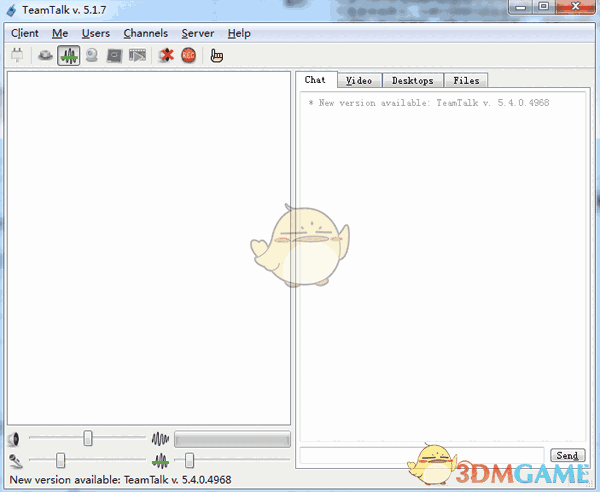Click the speaker volume slider handle

(88, 438)
